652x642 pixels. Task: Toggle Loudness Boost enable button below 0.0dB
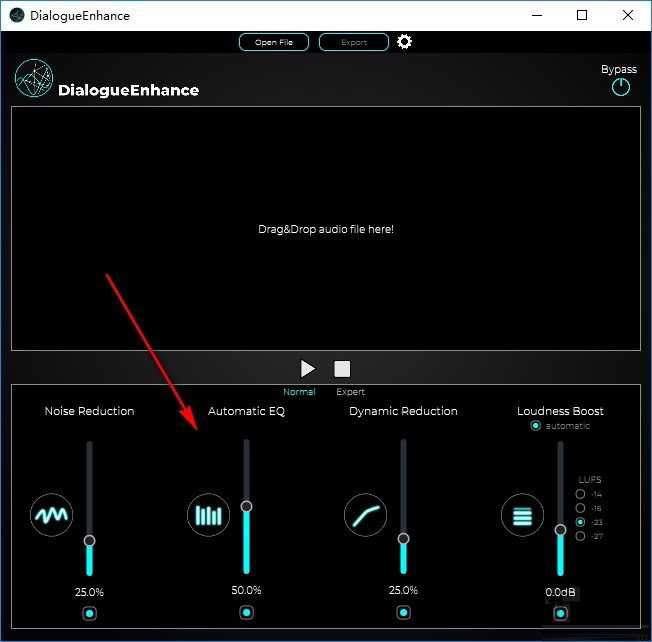point(560,613)
